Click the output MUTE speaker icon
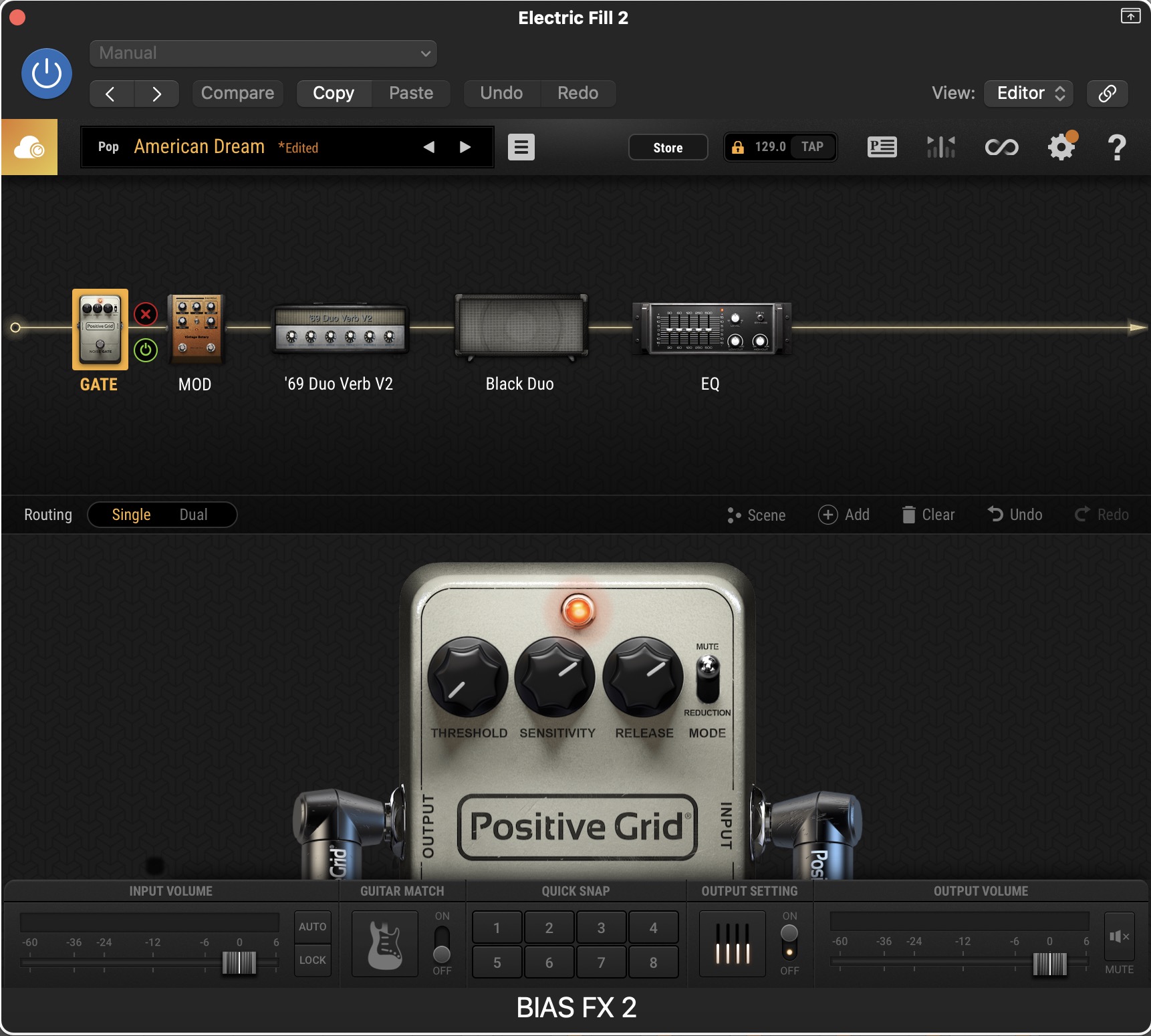 pos(1119,936)
